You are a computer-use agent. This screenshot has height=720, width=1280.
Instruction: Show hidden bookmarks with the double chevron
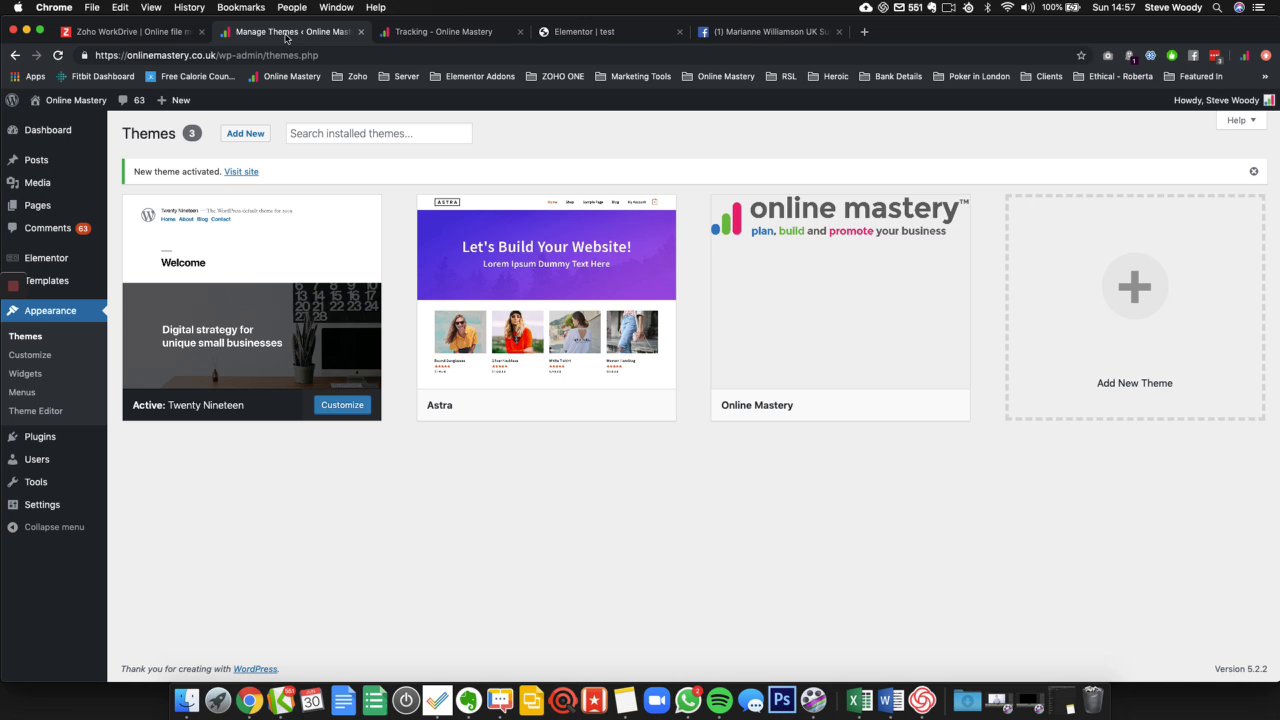pos(1267,76)
